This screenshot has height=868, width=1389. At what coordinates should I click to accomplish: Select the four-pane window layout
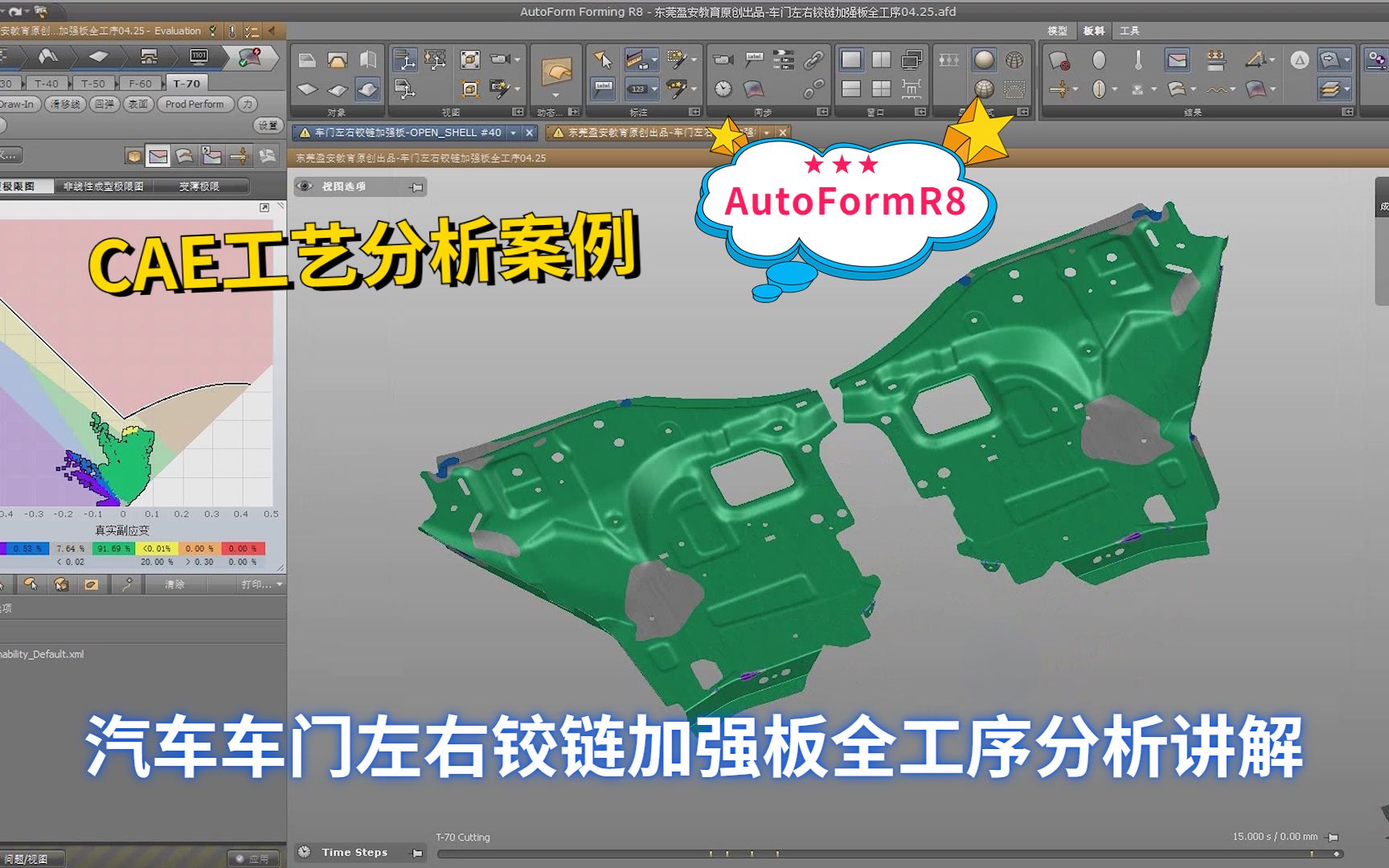tap(882, 88)
